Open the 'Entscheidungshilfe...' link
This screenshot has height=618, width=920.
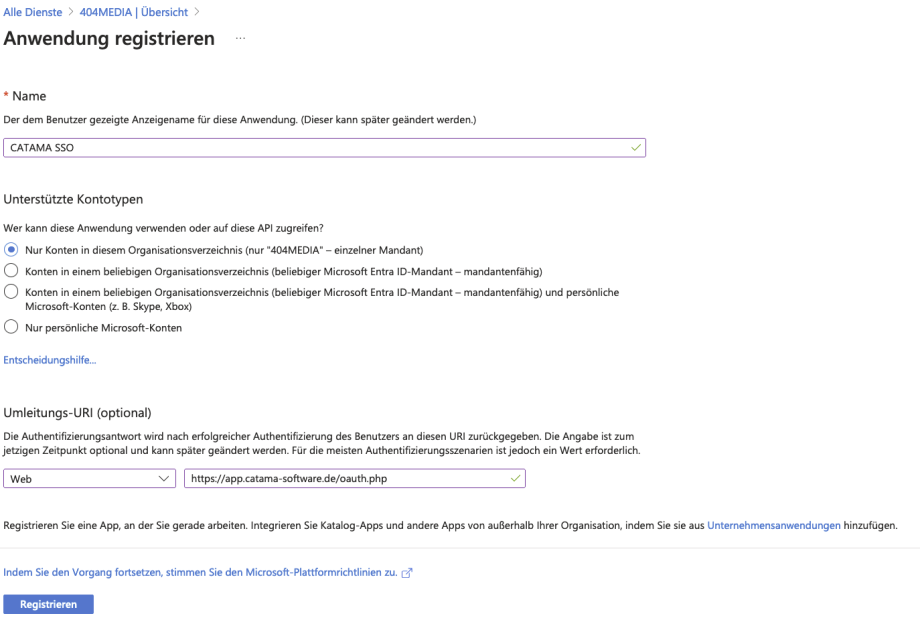pyautogui.click(x=50, y=360)
